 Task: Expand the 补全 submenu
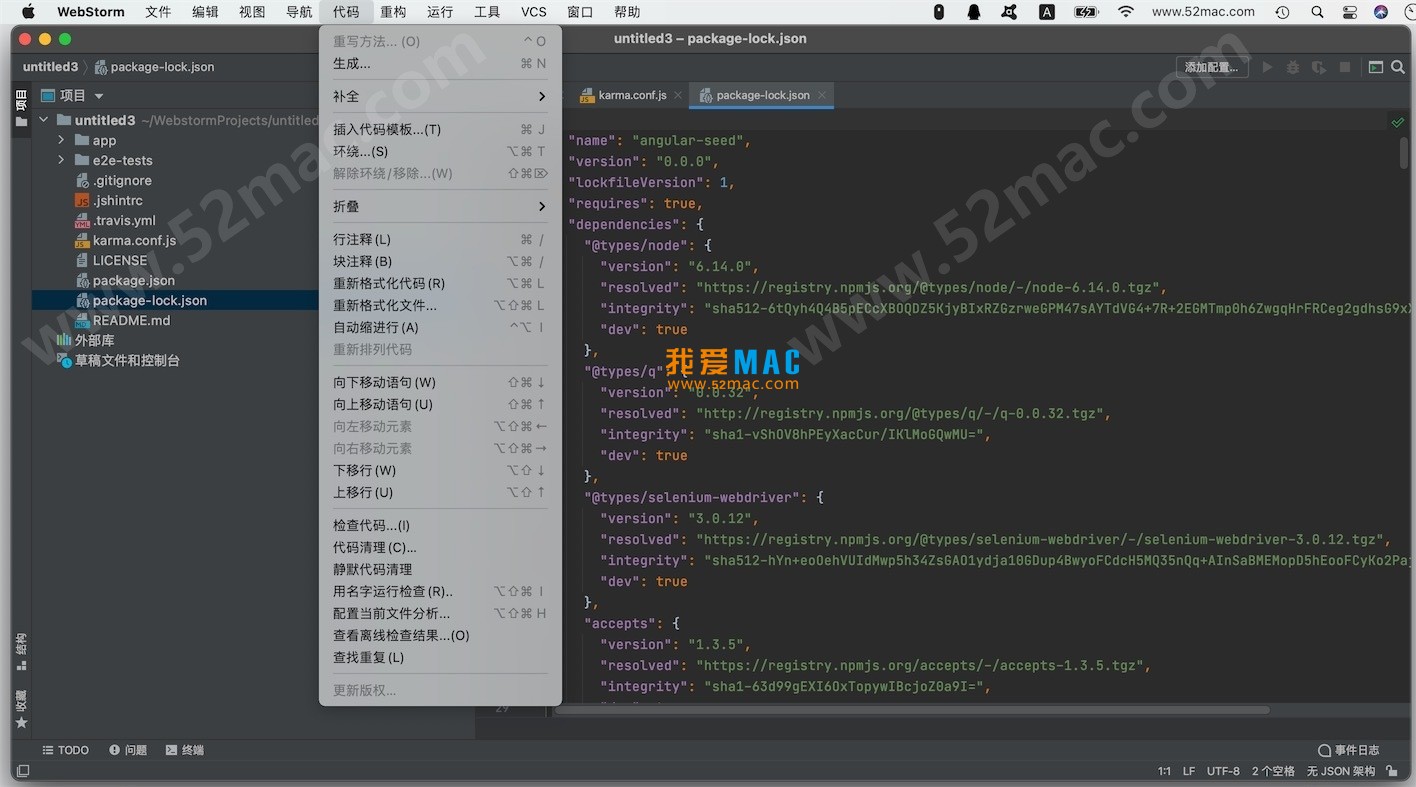440,96
